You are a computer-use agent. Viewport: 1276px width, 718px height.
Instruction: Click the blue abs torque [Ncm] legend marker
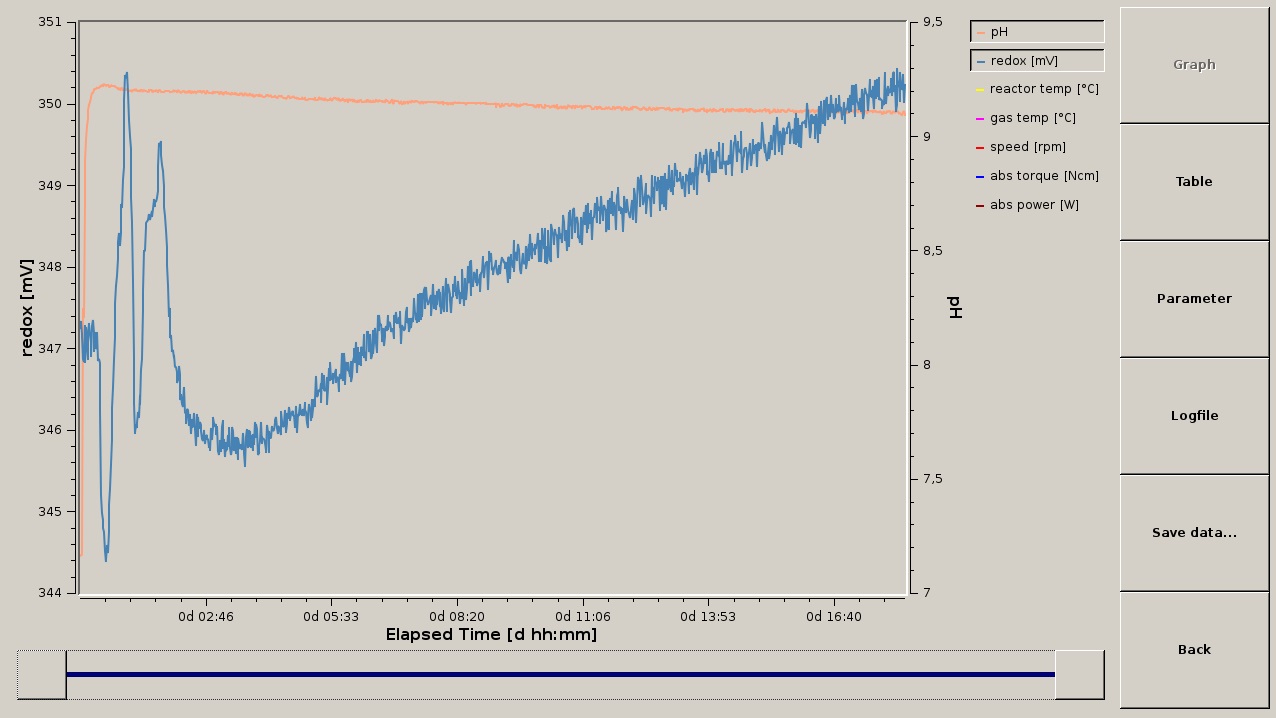point(978,175)
